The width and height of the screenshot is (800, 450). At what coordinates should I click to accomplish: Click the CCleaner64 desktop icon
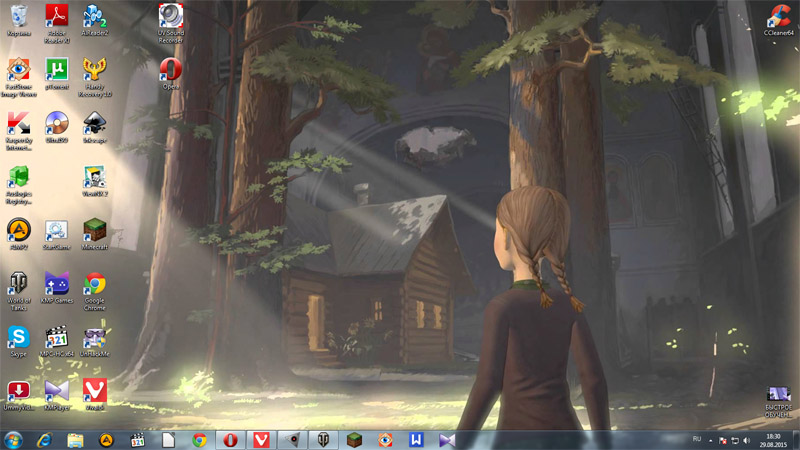(779, 20)
